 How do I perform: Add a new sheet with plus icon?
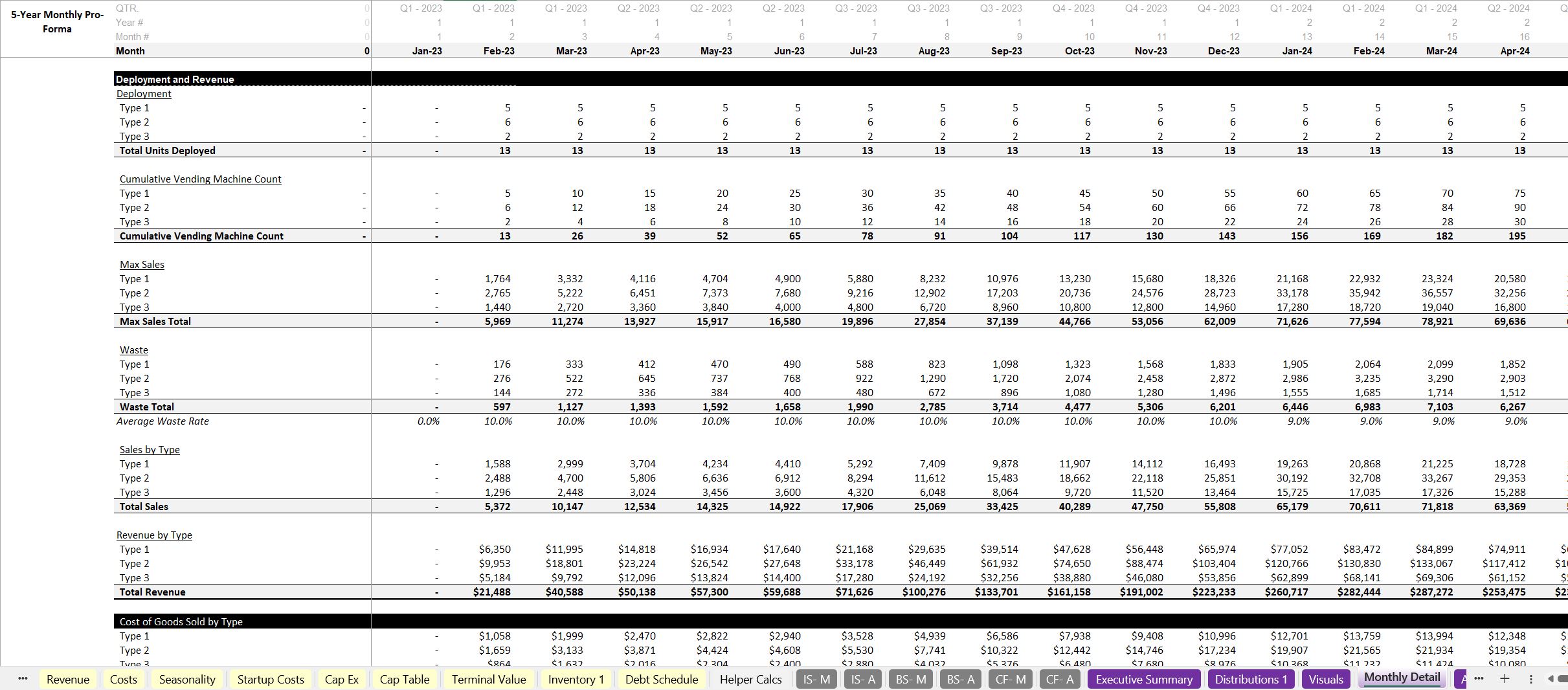point(1505,678)
